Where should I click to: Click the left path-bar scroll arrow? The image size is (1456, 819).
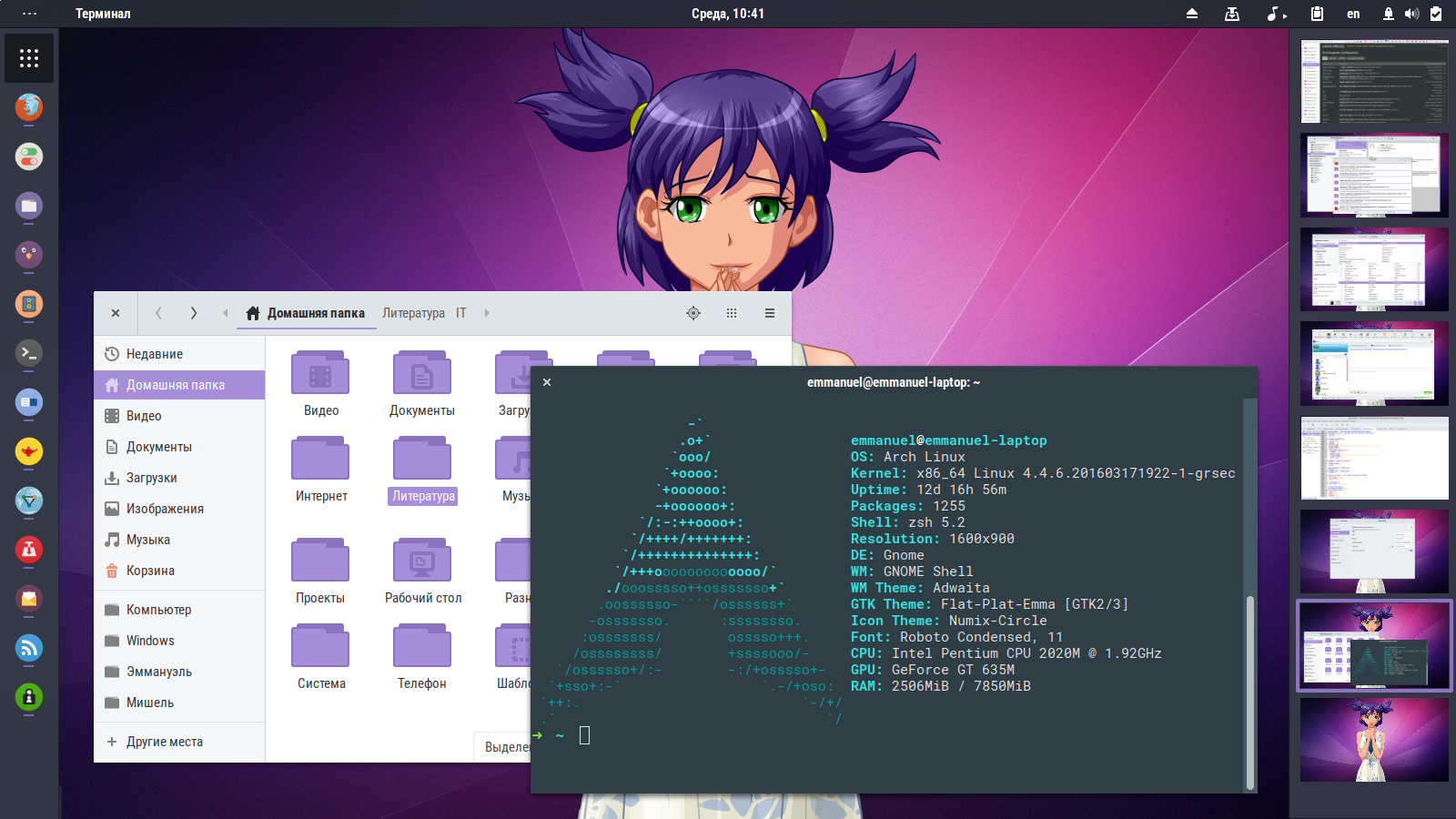pos(225,313)
